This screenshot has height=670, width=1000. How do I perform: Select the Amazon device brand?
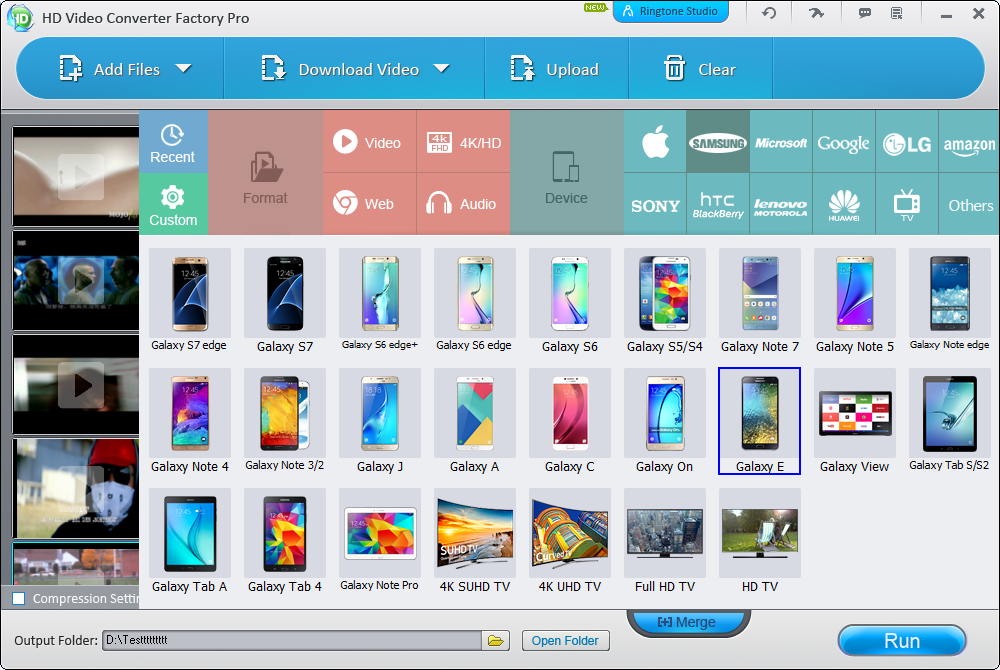tap(969, 142)
